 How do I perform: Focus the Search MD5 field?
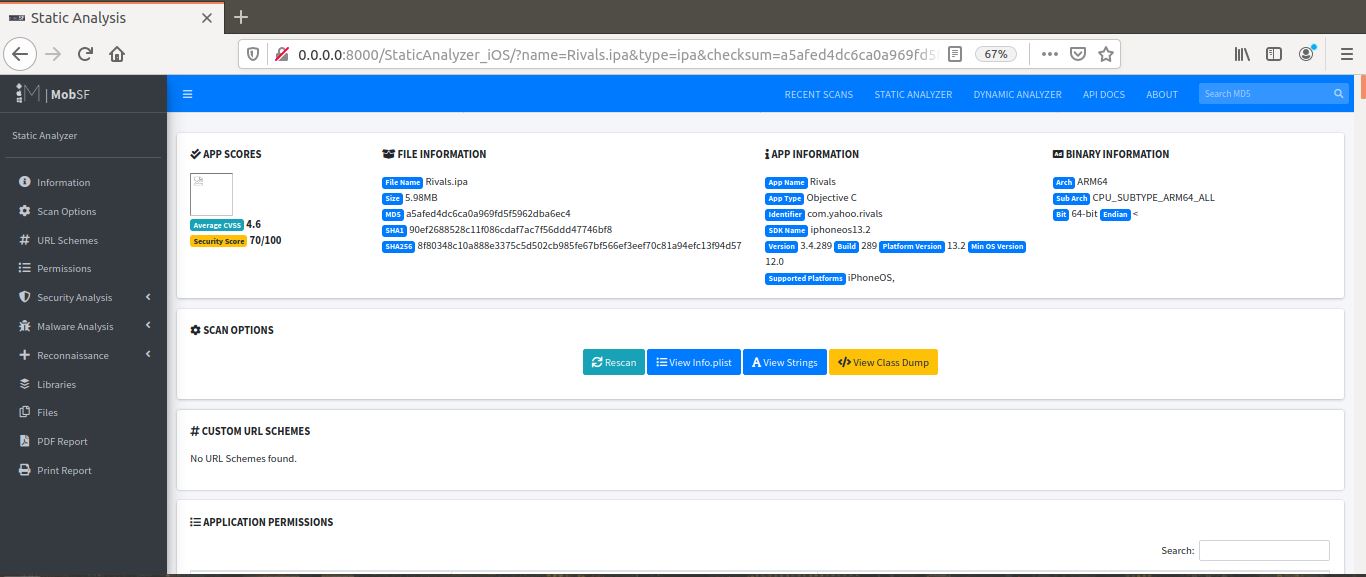click(1264, 94)
